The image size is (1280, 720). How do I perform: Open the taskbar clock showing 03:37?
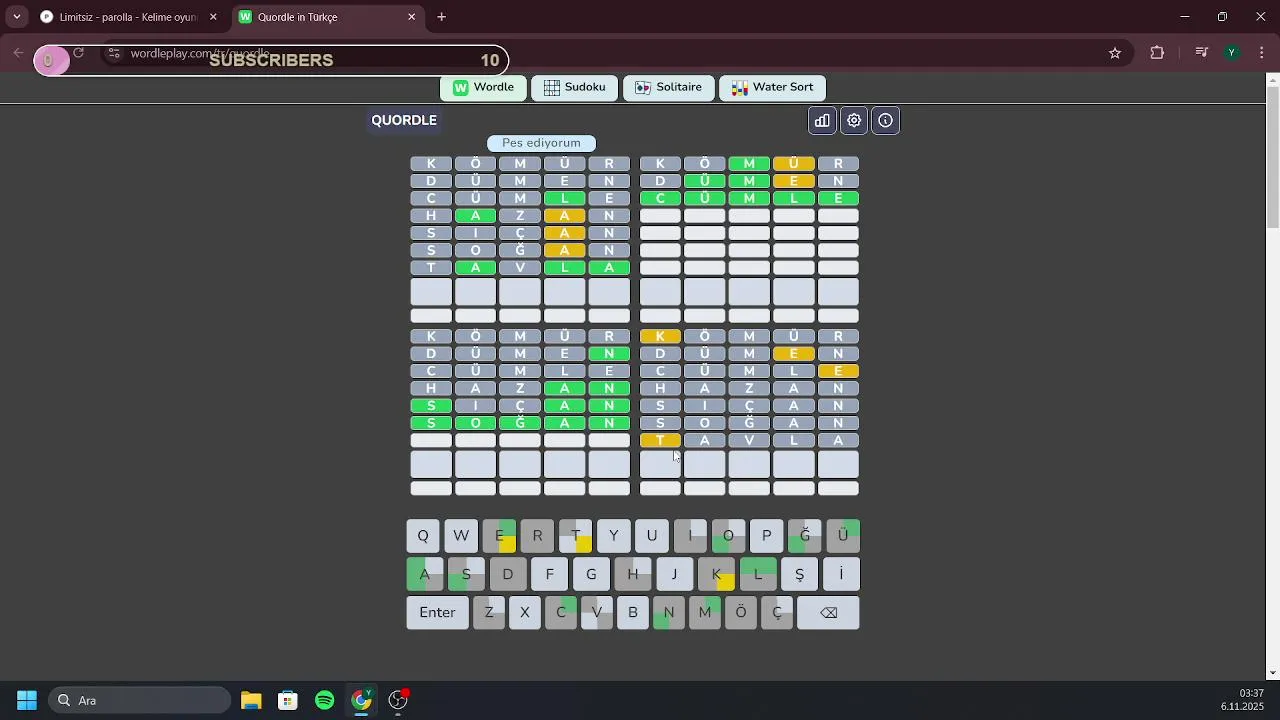1243,700
